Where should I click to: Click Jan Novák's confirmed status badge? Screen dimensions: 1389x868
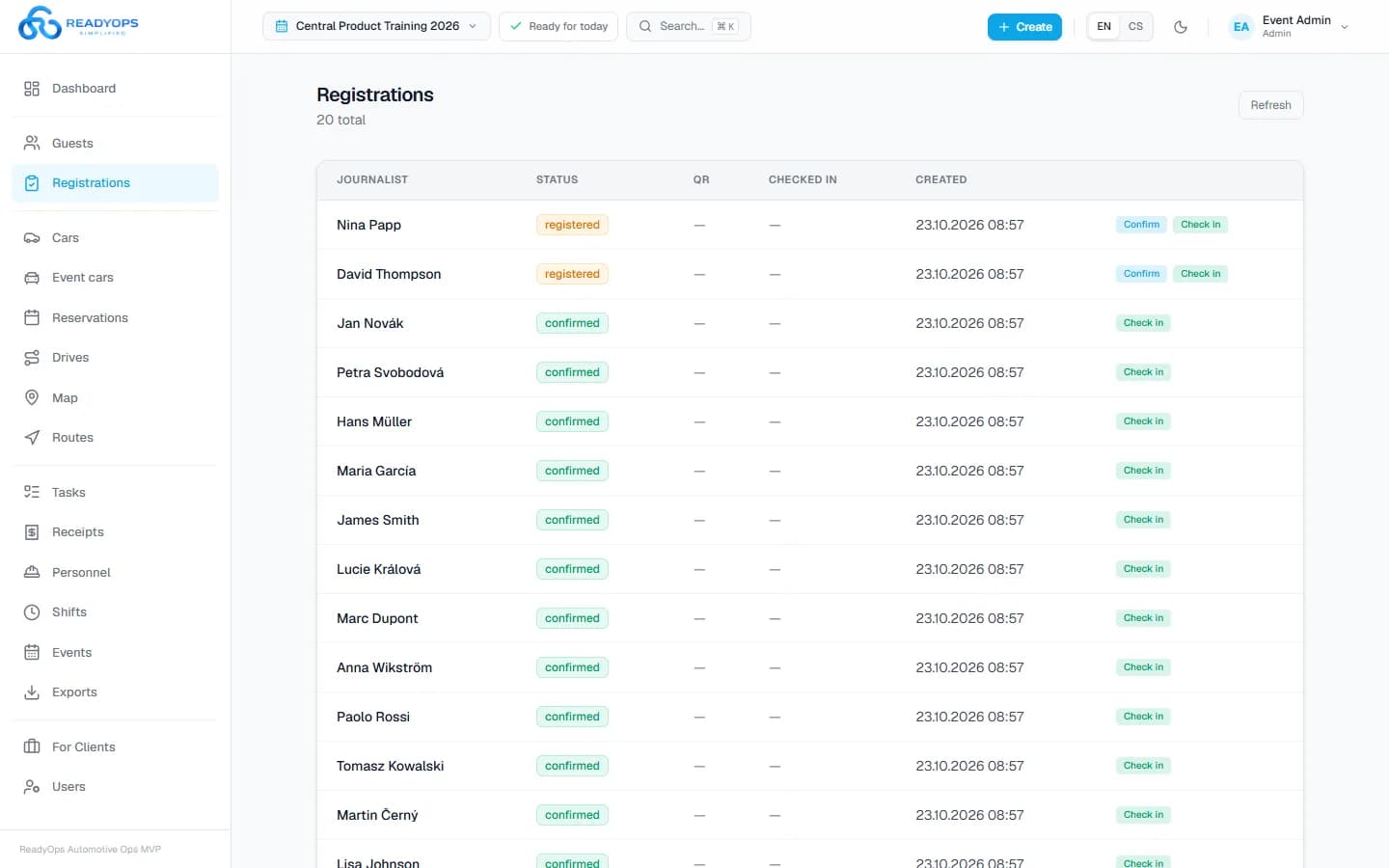pos(572,323)
